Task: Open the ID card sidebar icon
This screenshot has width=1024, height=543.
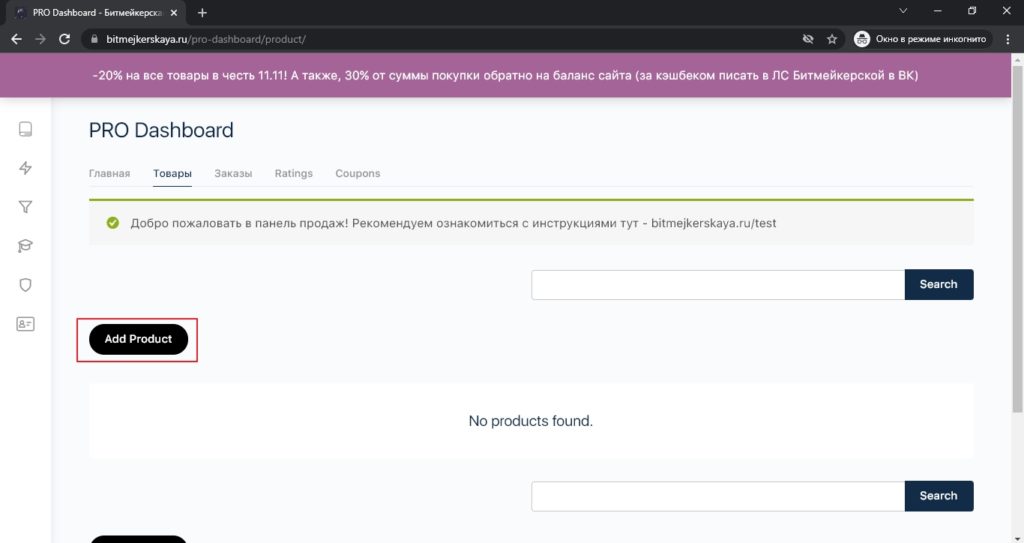Action: click(x=25, y=324)
